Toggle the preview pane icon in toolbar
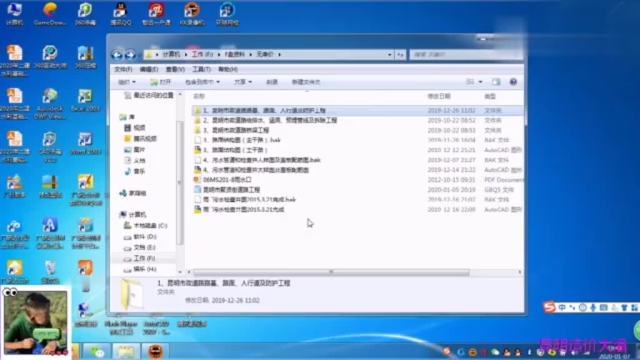Viewport: 640px width, 360px height. 496,82
